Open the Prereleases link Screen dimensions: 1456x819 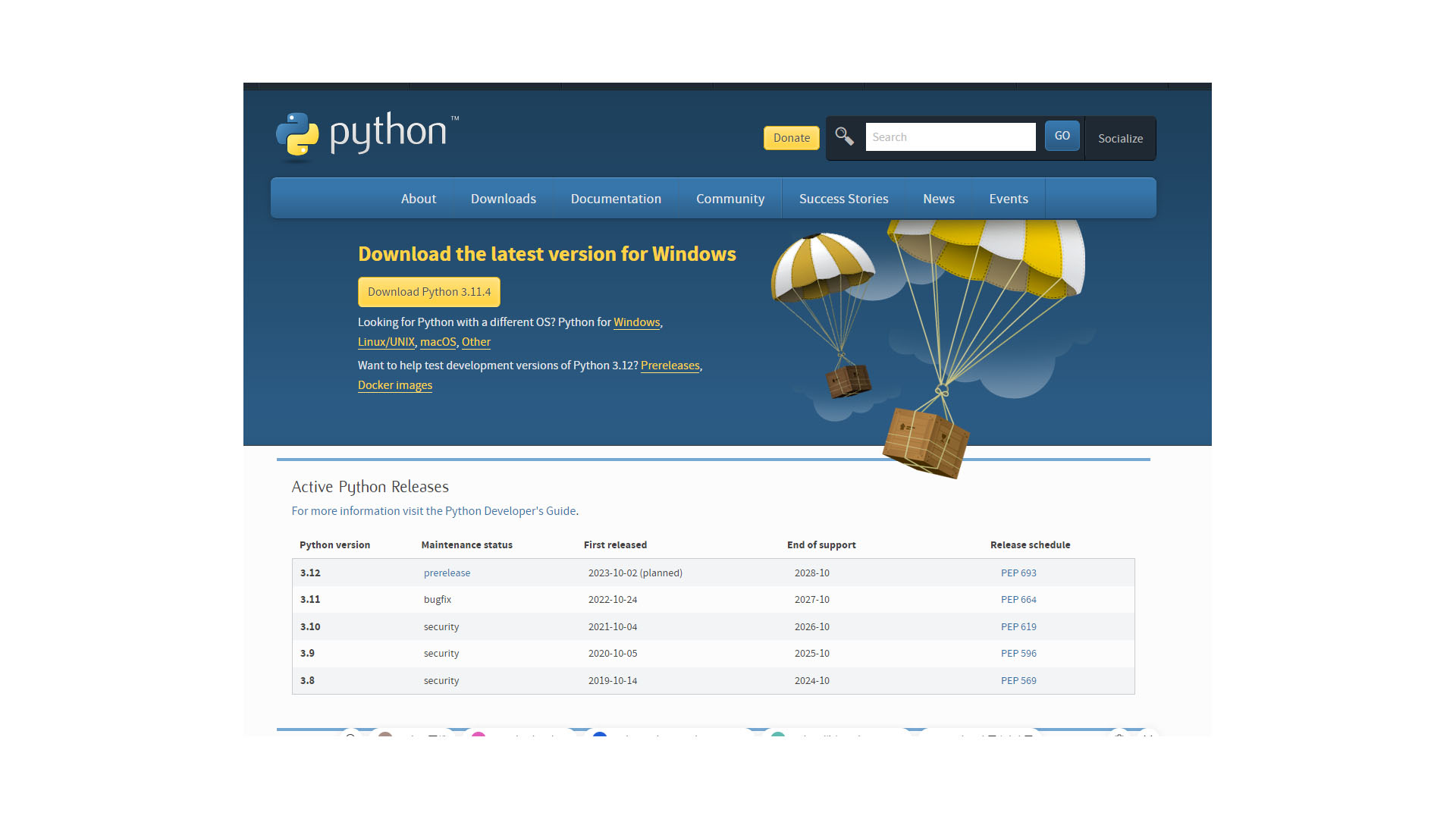(x=670, y=366)
